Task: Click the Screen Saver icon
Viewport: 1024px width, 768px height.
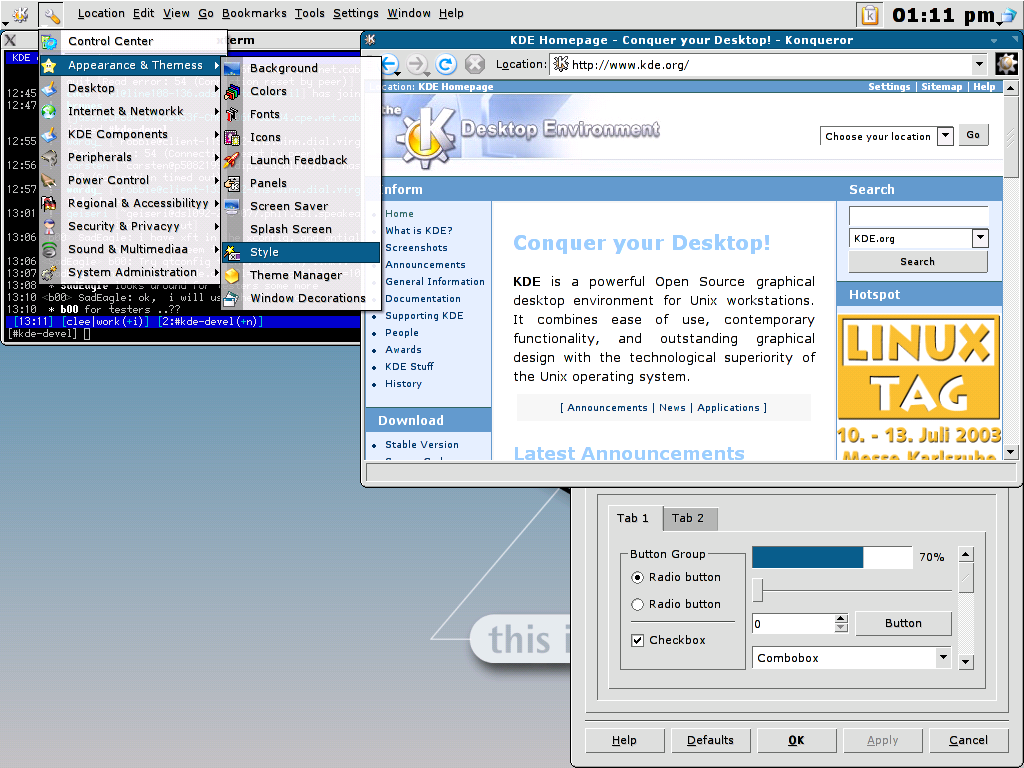Action: pos(232,206)
